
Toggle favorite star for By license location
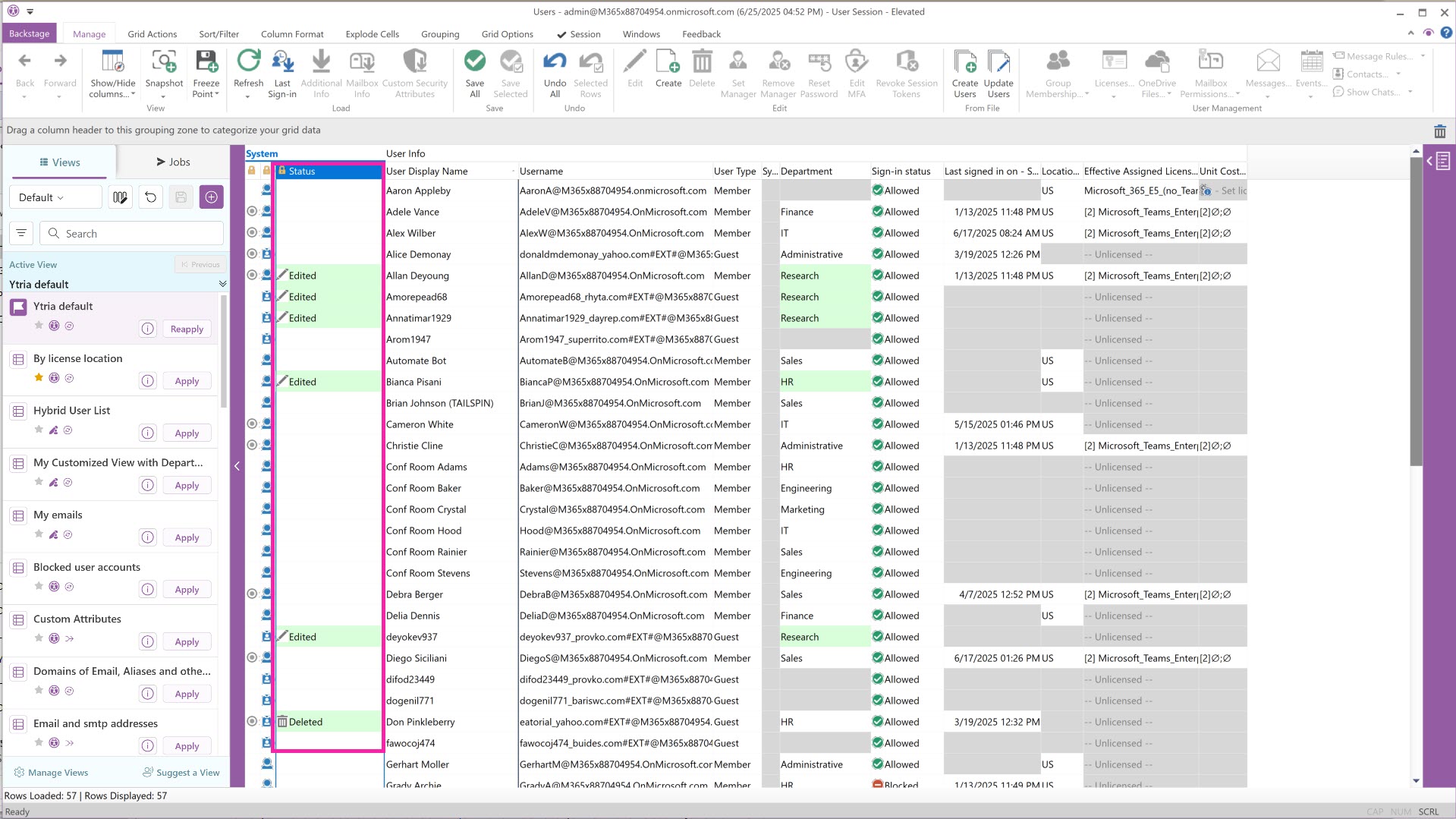(39, 377)
